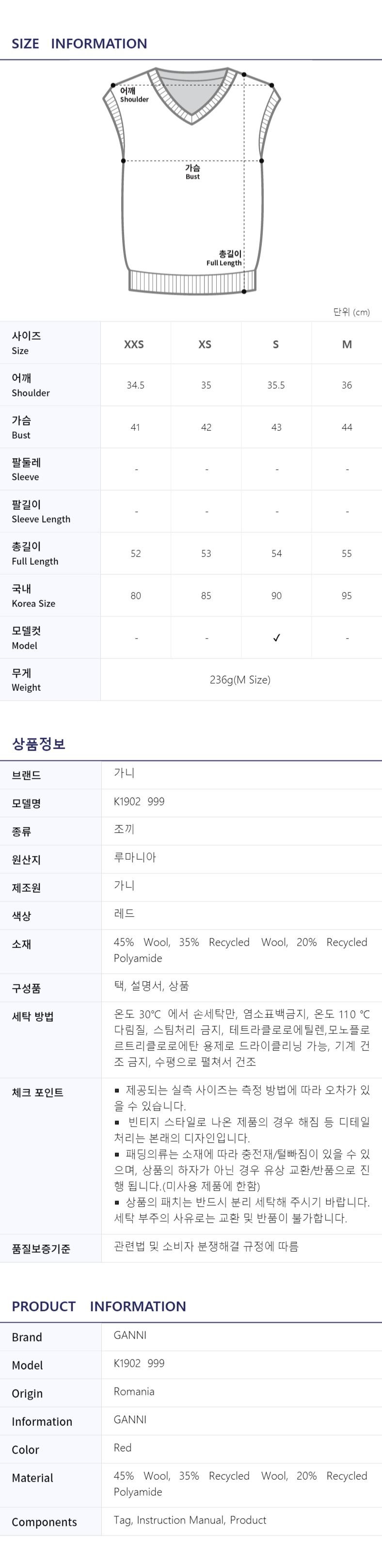Click the 236g(M Size) weight value
Screen dimensions: 382x1568
[x=240, y=680]
